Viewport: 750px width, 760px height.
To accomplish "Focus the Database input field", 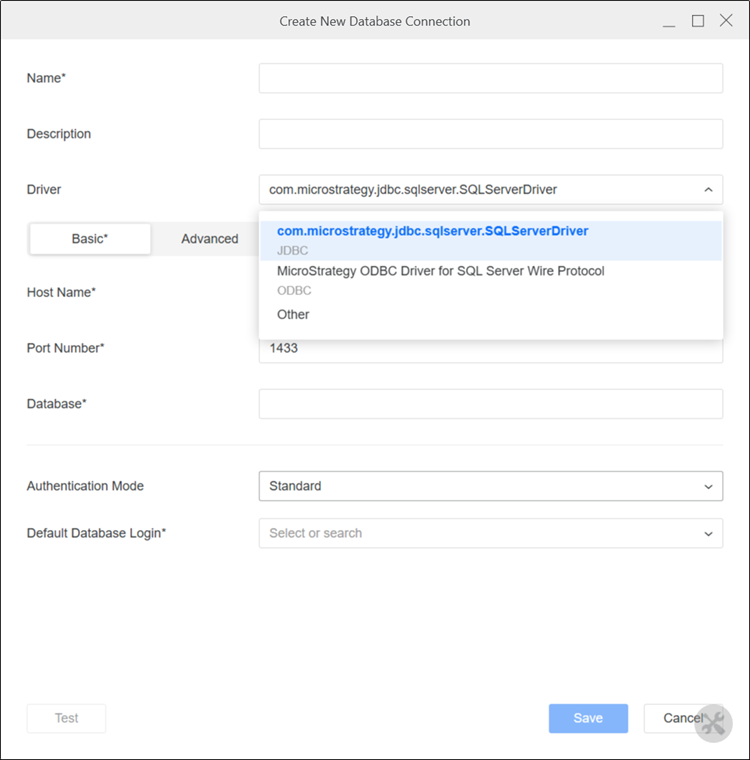I will click(x=490, y=404).
